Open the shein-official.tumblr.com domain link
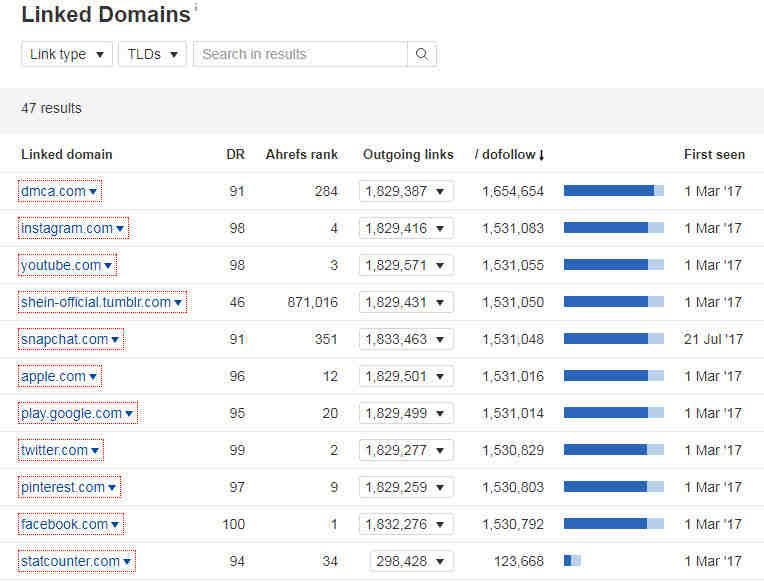 click(x=96, y=302)
